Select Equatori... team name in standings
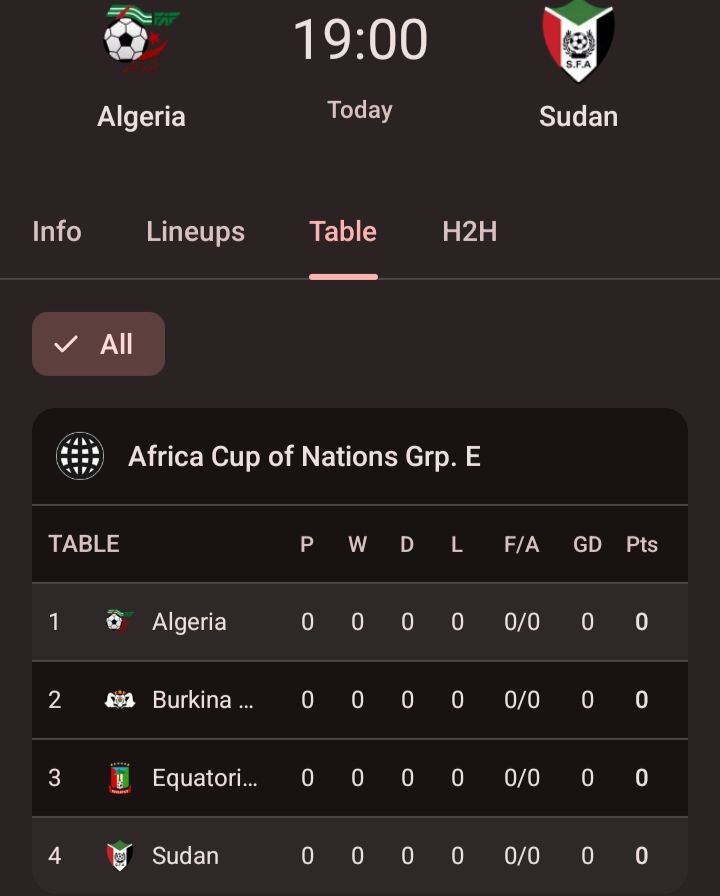 pyautogui.click(x=204, y=777)
